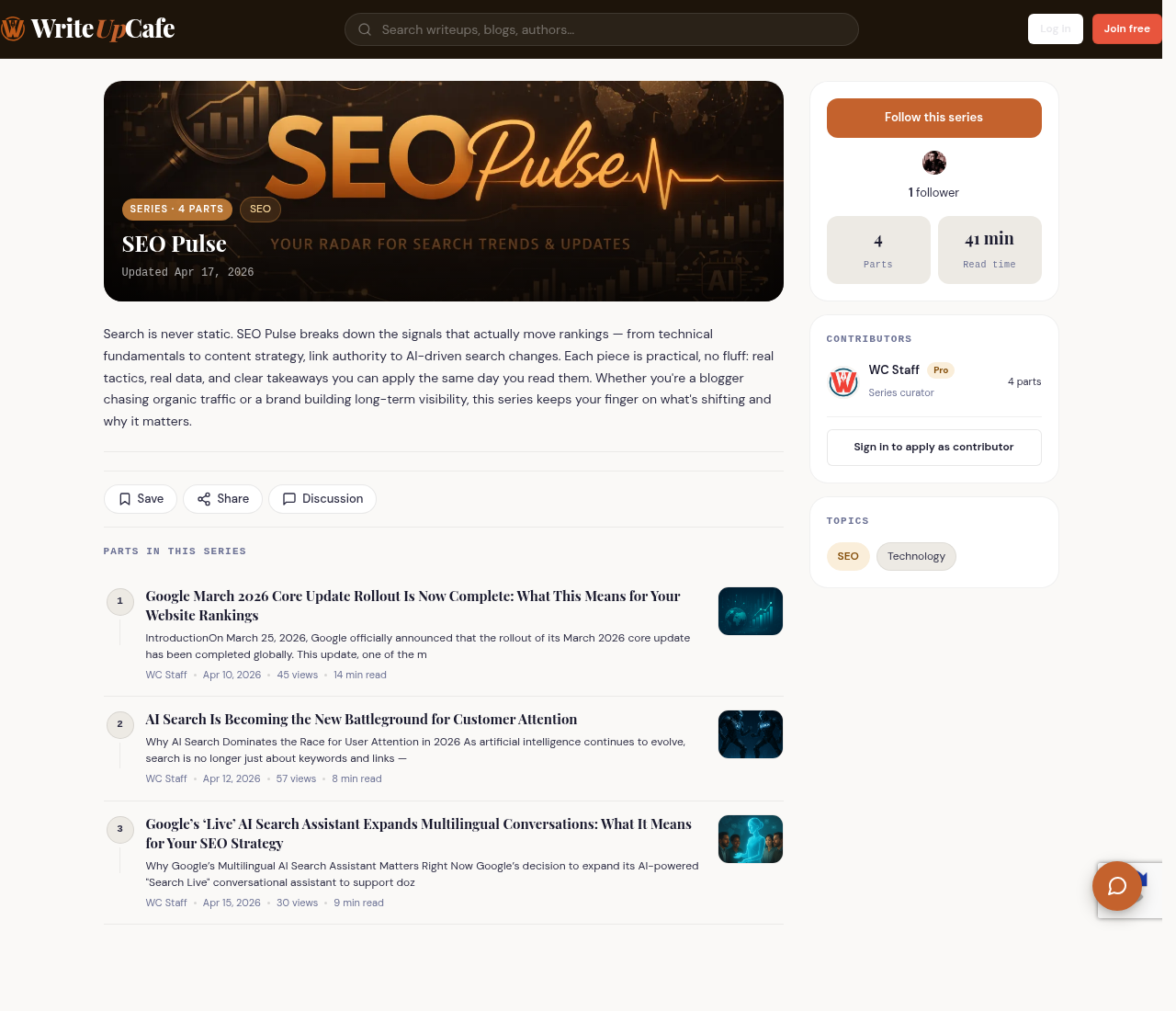Follow this series button
The height and width of the screenshot is (1011, 1176).
coord(933,118)
